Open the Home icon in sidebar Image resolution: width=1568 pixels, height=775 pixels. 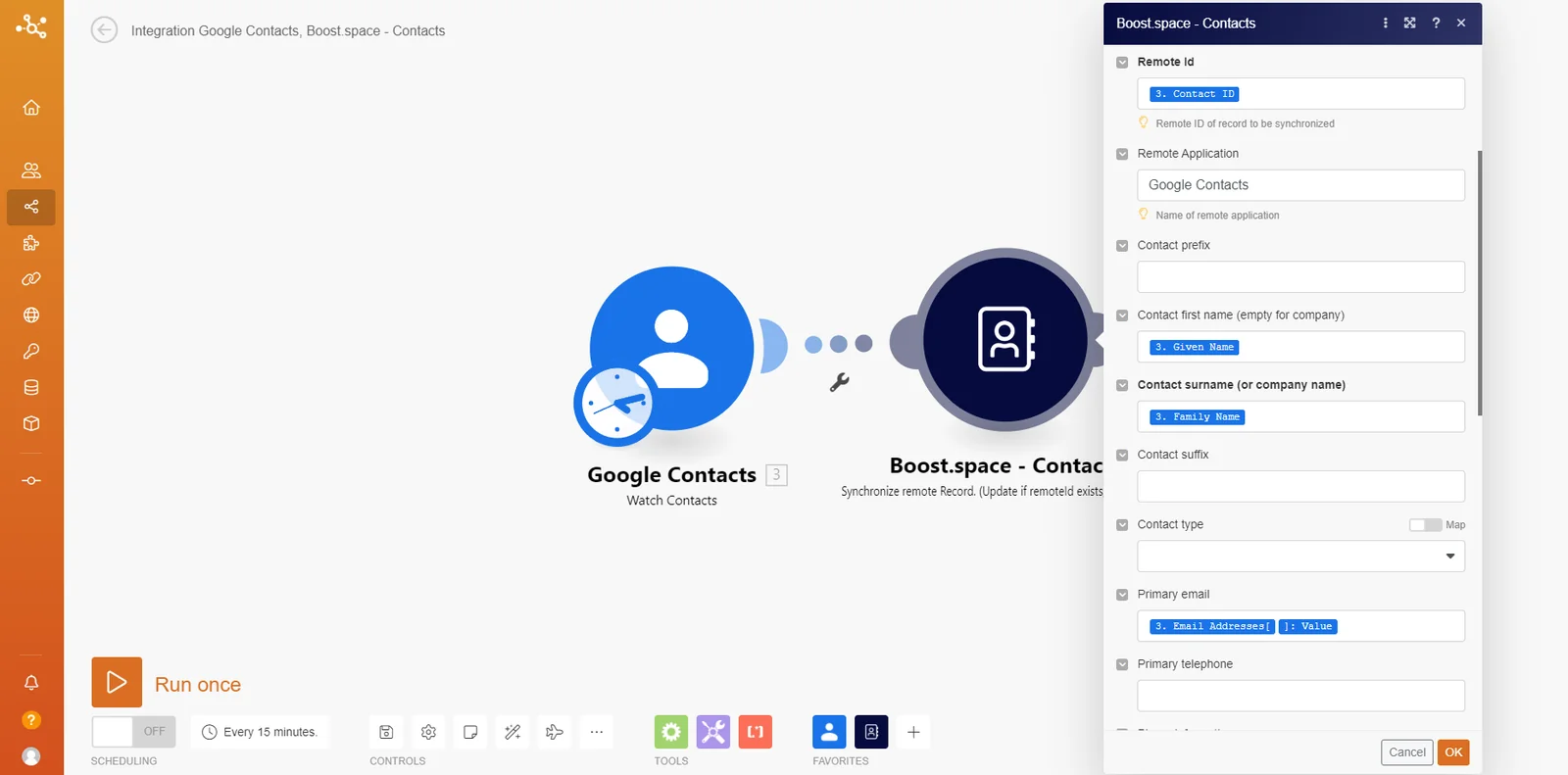point(31,108)
